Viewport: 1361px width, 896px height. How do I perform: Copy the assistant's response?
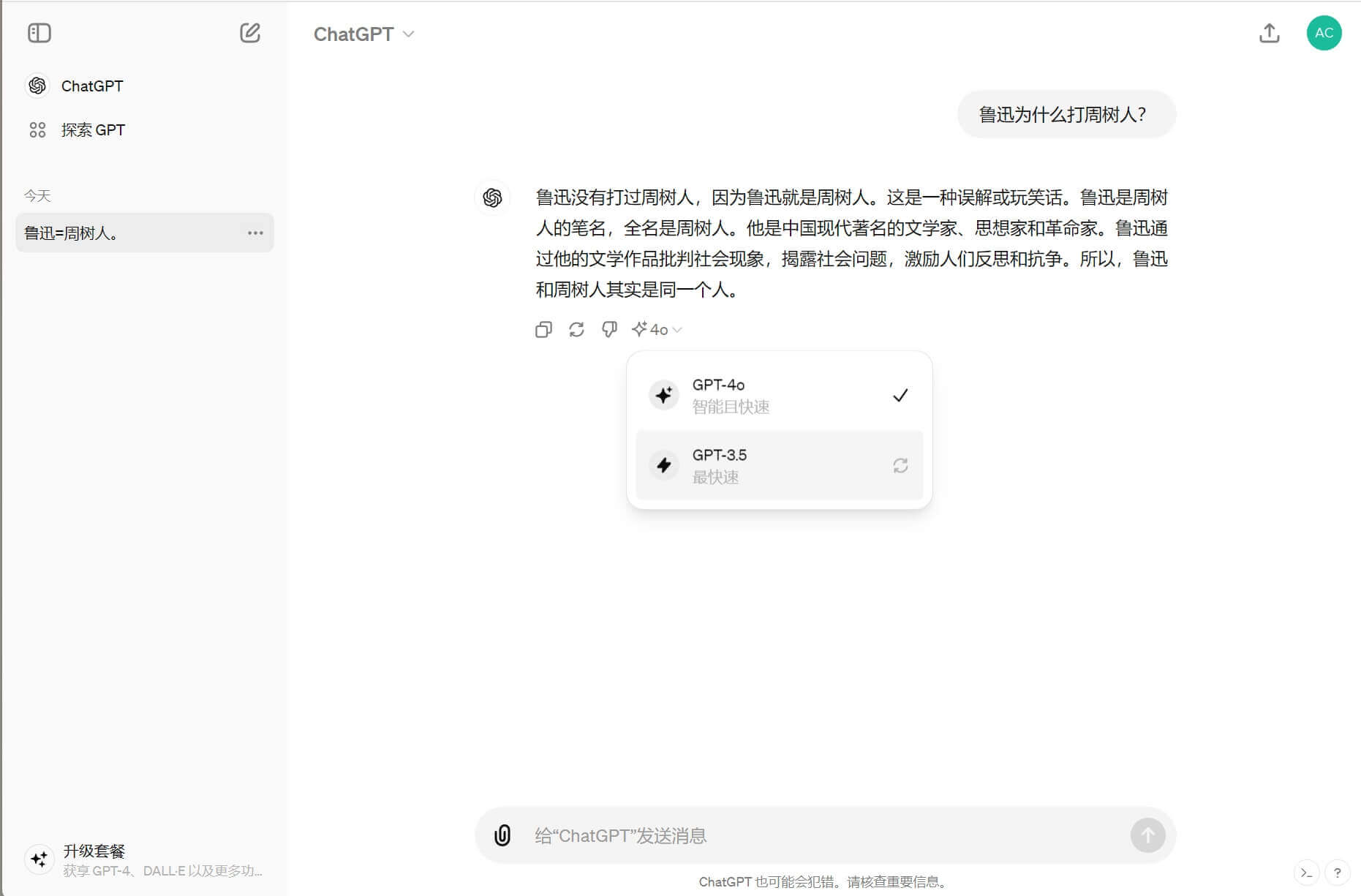[x=544, y=329]
